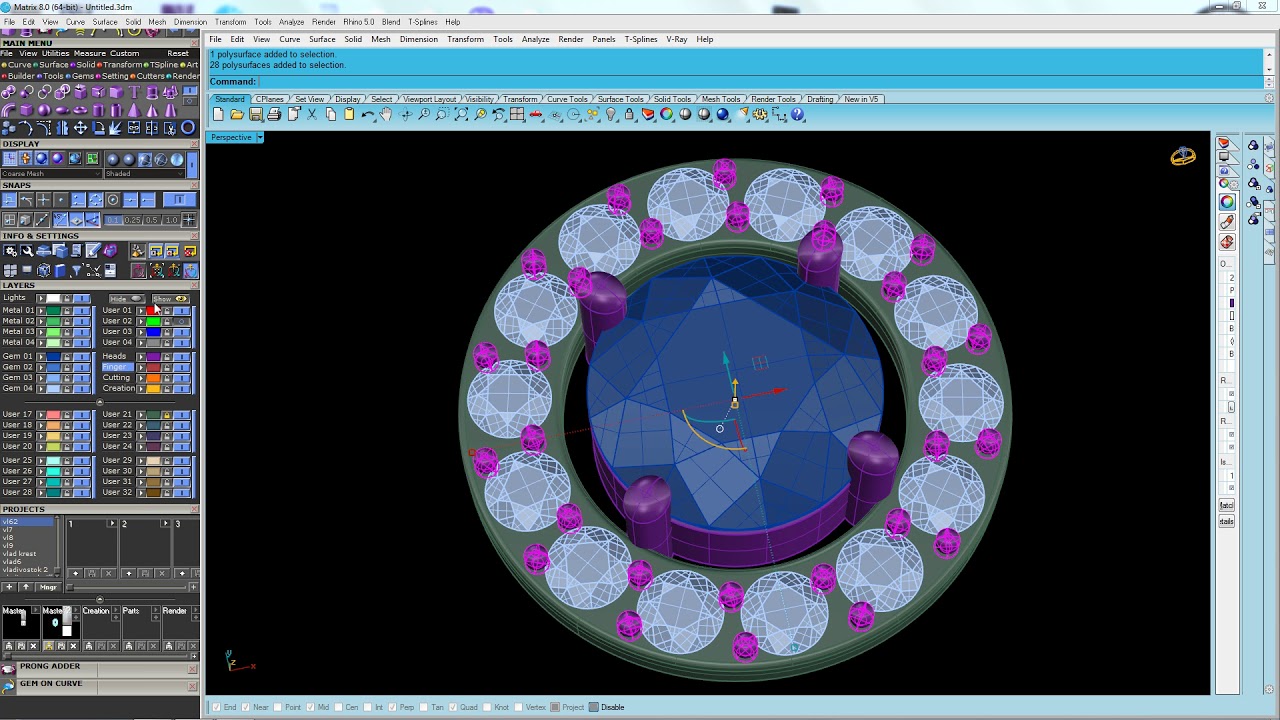Click the blue Help question mark icon
1280x720 pixels.
(x=797, y=115)
